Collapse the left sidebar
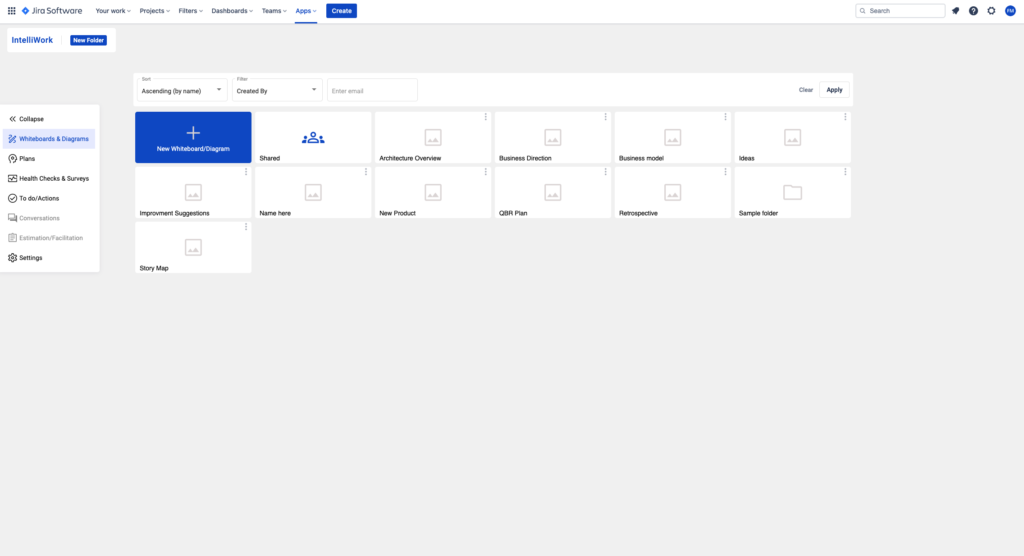The height and width of the screenshot is (556, 1024). 27,119
